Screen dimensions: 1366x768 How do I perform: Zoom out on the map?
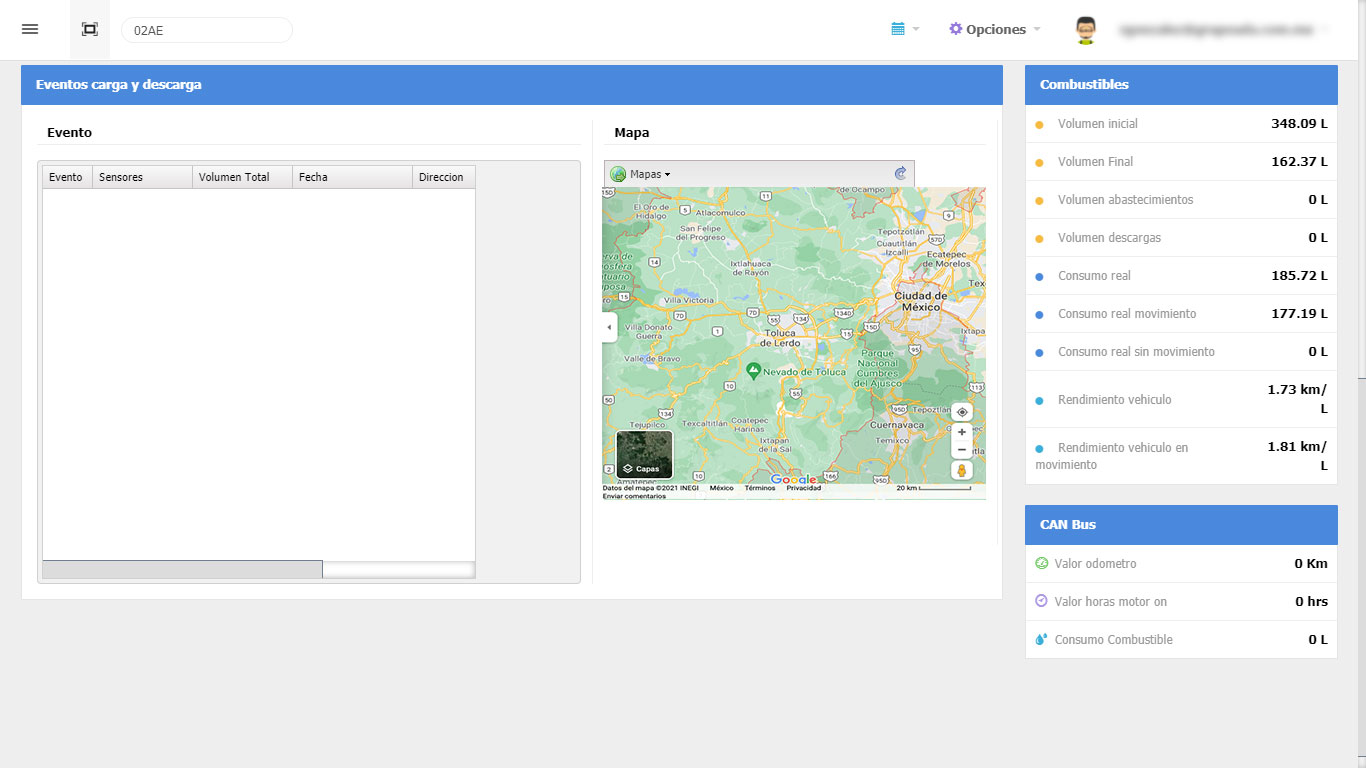tap(962, 450)
